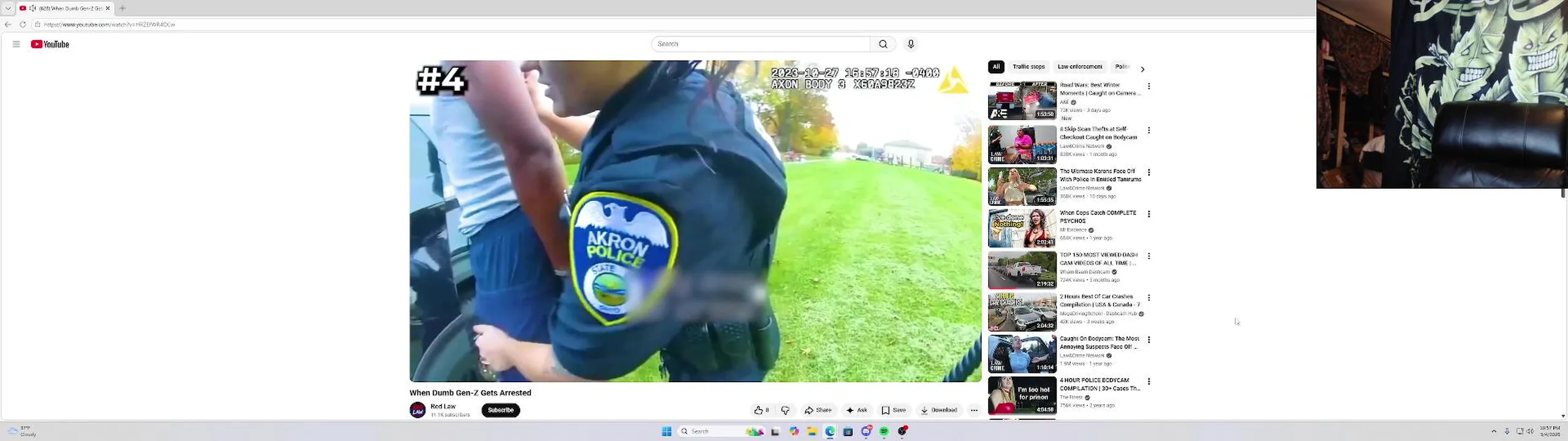Viewport: 1568px width, 441px height.
Task: Open the Red Law channel name link
Action: coord(443,407)
